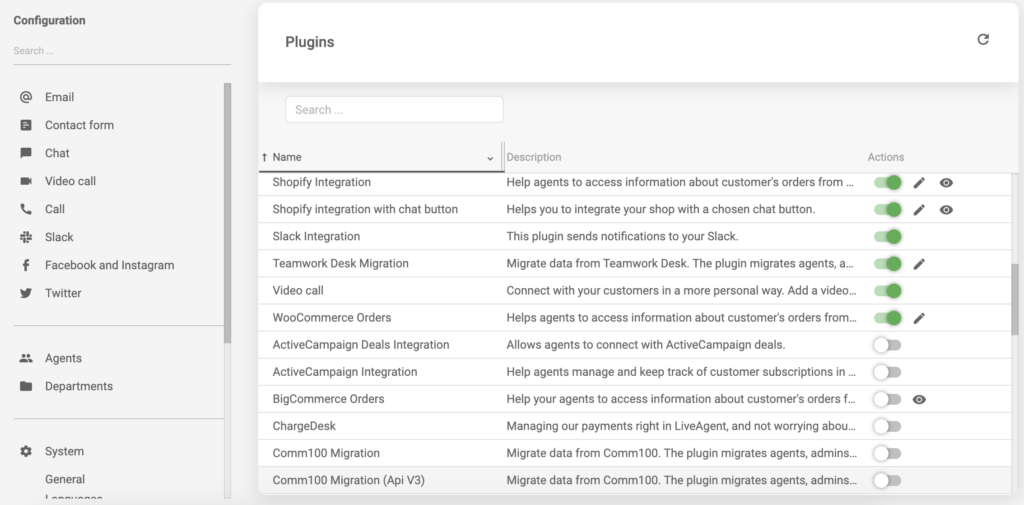Turn off the Video call plugin toggle
Viewport: 1024px width, 505px height.
coord(887,291)
